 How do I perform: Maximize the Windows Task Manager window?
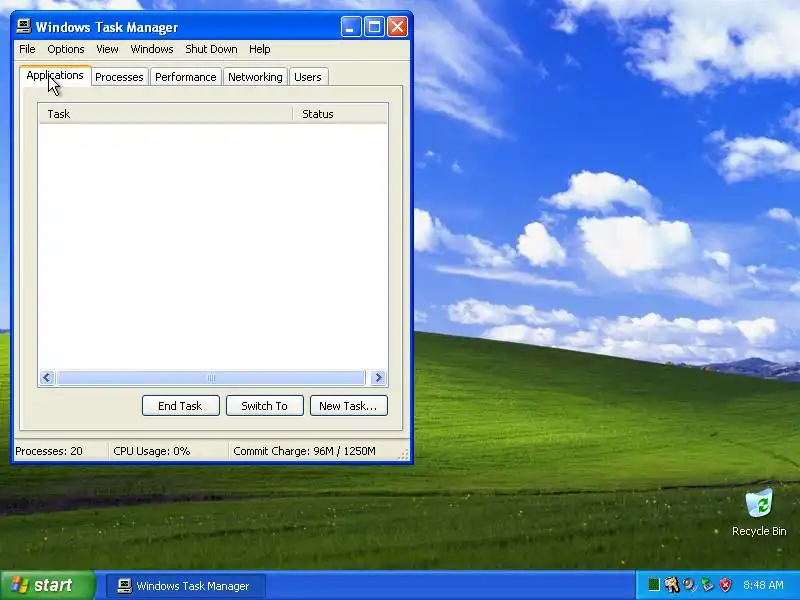[374, 27]
